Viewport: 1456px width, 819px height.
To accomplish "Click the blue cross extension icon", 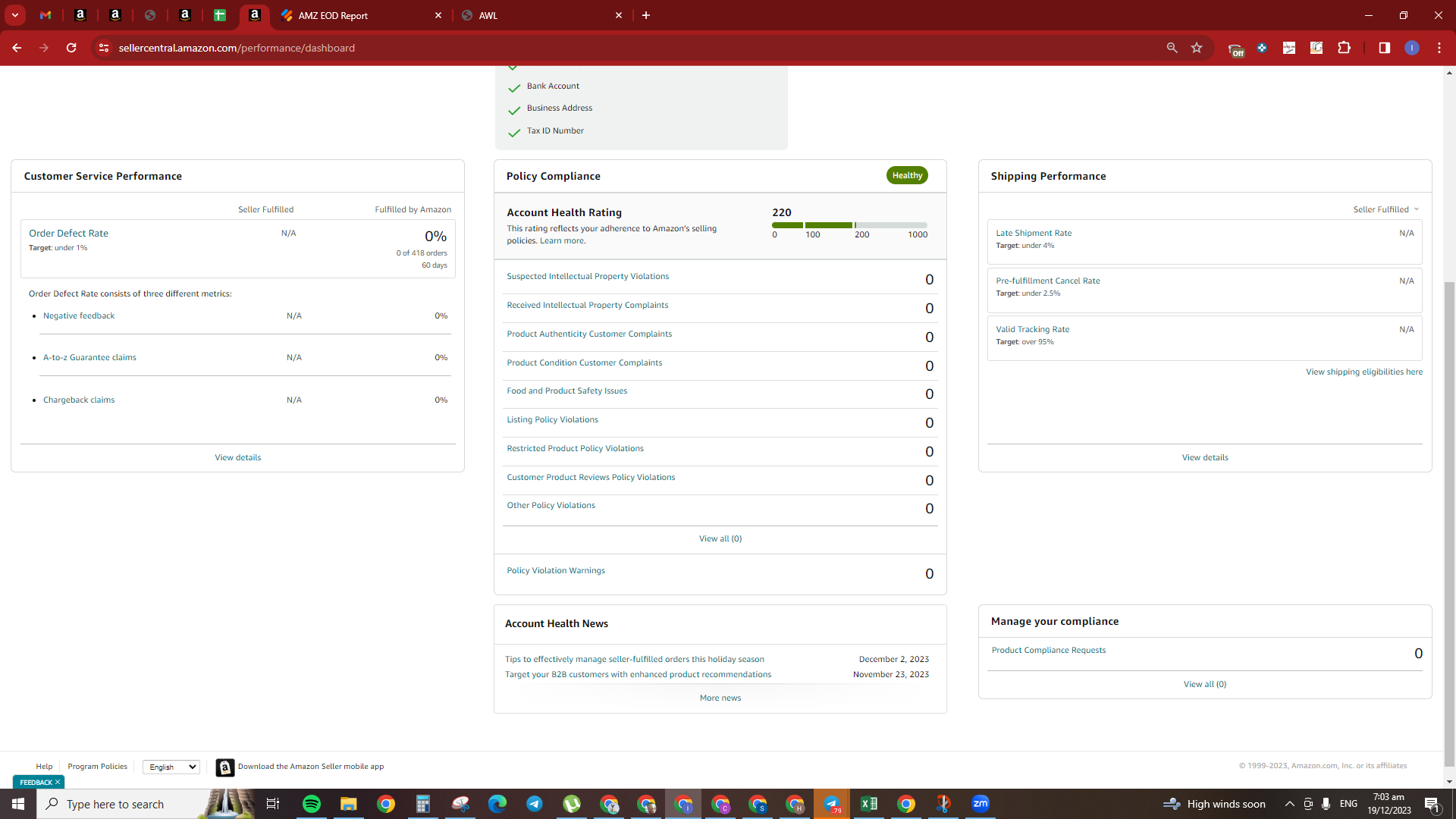I will tap(1262, 48).
